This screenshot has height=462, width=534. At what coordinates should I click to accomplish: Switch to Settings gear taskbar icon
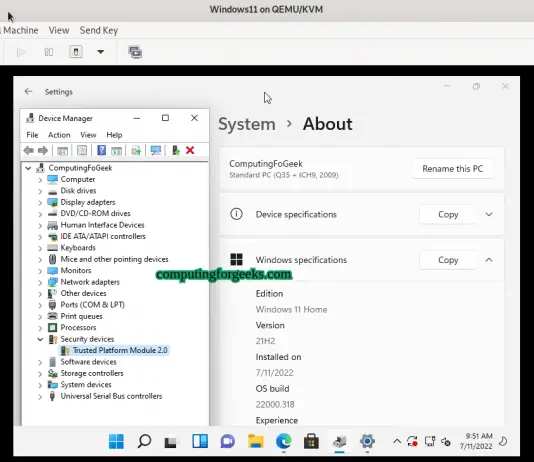[x=367, y=441]
